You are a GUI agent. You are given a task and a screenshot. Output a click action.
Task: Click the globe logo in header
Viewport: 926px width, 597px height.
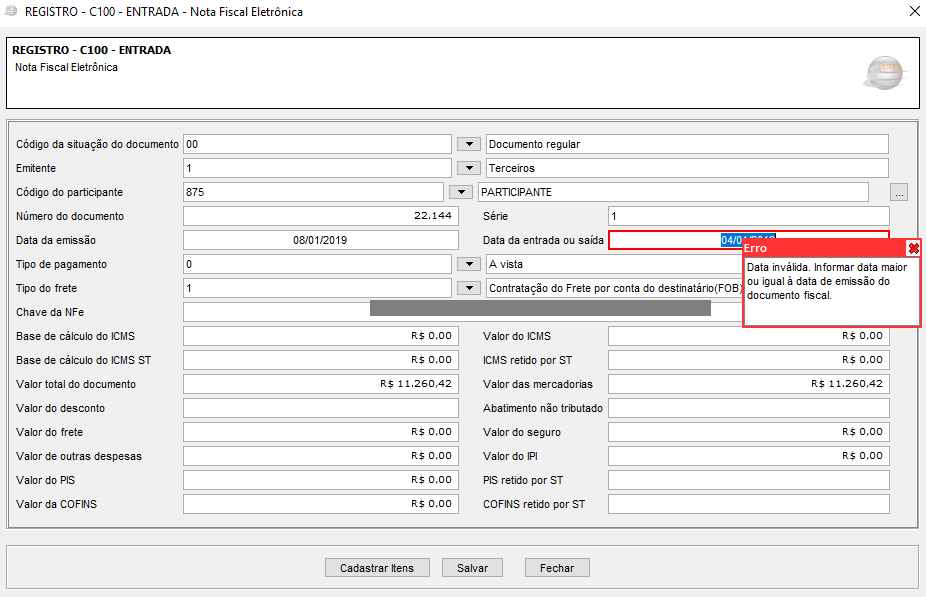(x=883, y=72)
